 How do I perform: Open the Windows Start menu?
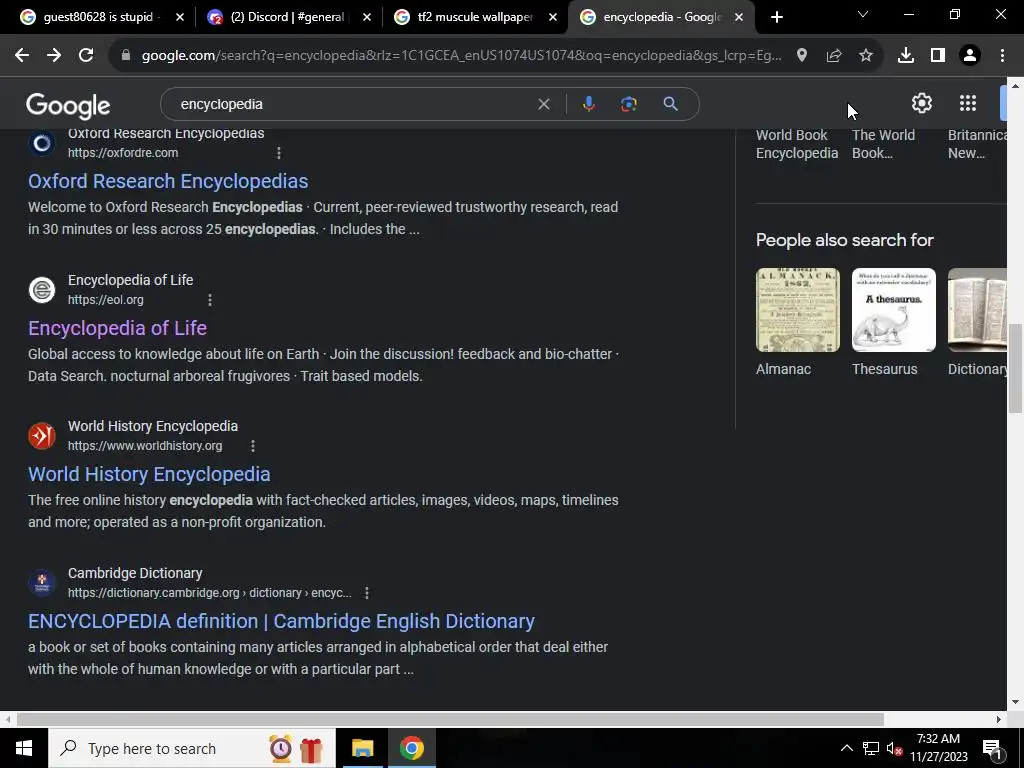(24, 748)
